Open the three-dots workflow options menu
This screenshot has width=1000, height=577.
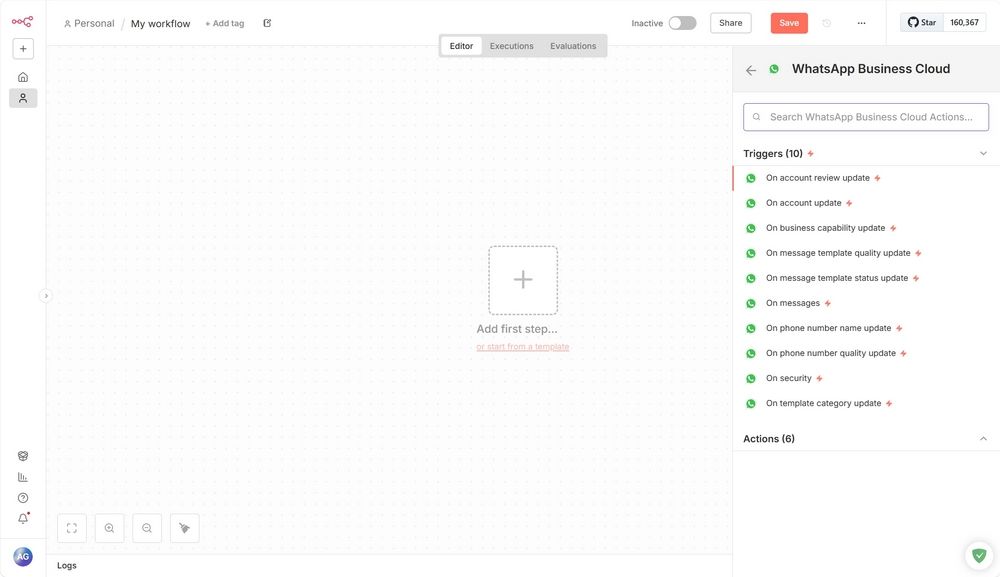point(861,22)
